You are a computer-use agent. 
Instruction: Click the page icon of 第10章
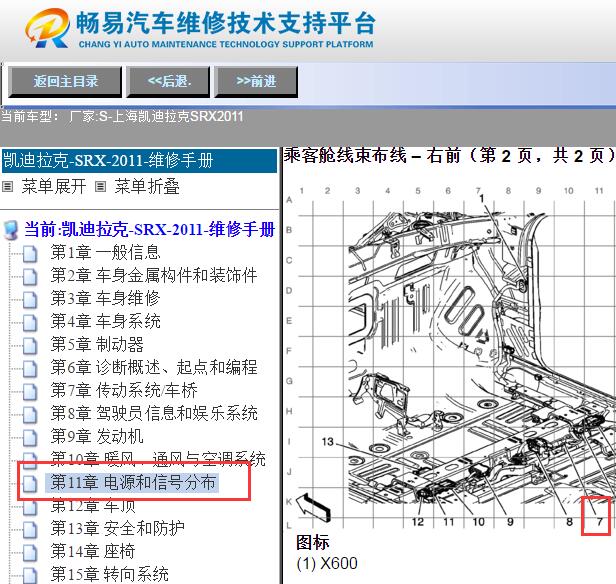[30, 460]
